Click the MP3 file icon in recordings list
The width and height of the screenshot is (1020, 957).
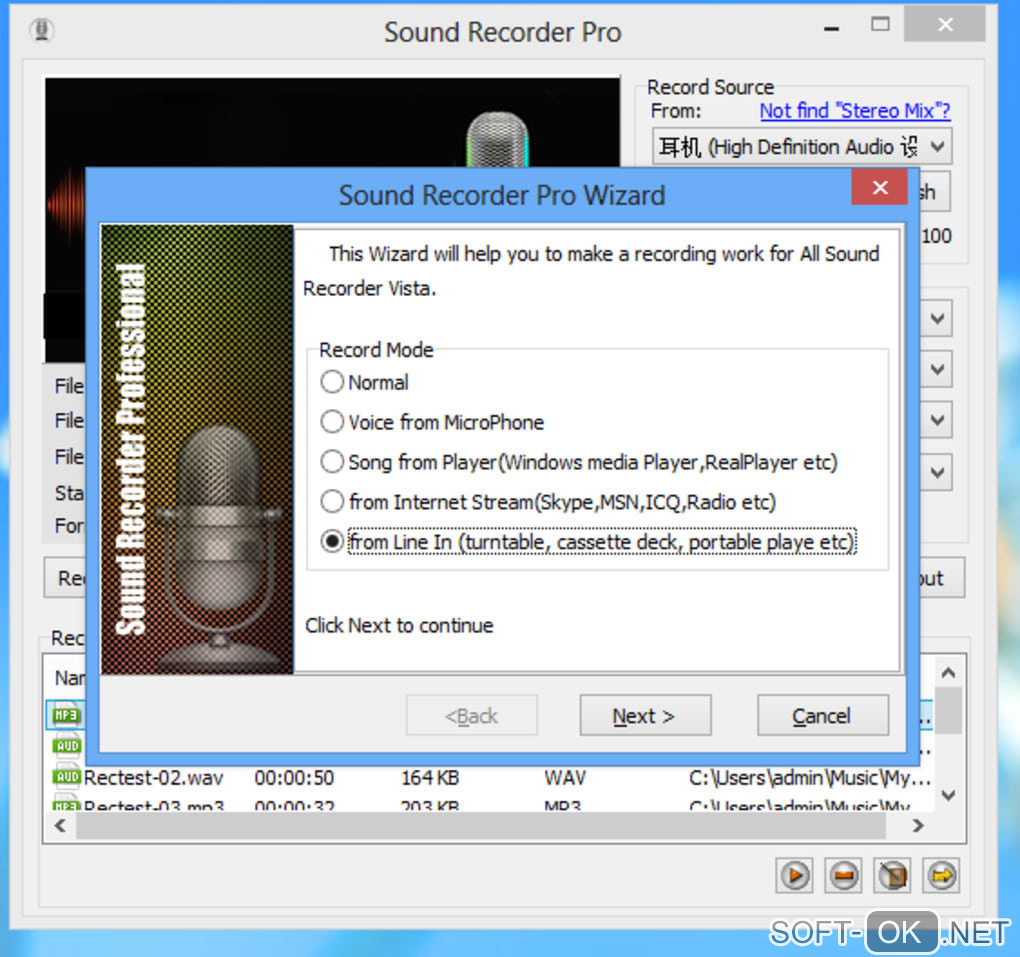pyautogui.click(x=66, y=715)
